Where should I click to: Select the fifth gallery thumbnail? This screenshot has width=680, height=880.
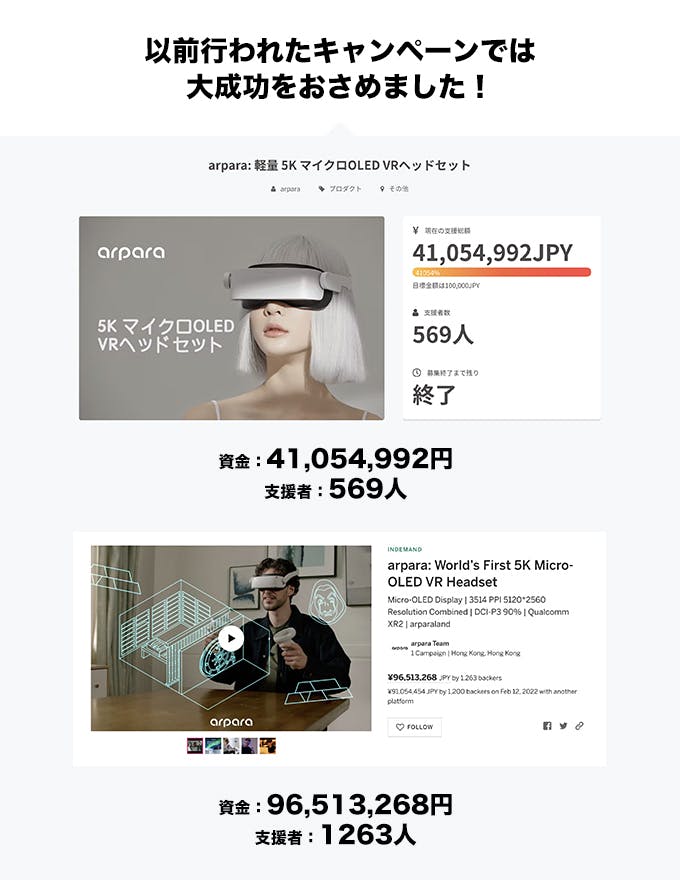268,746
